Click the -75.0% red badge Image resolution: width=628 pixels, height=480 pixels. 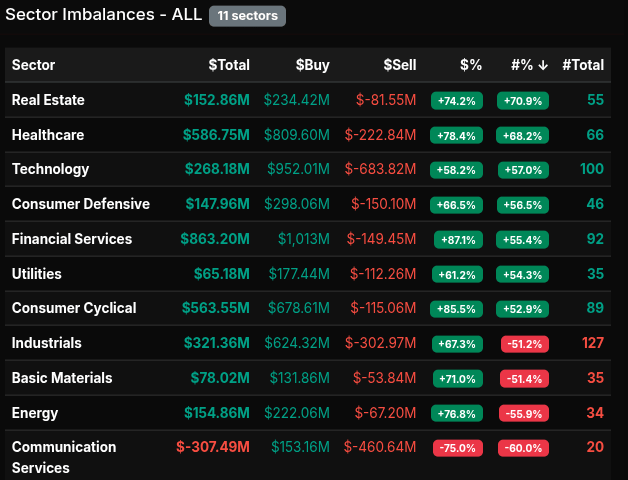click(457, 448)
